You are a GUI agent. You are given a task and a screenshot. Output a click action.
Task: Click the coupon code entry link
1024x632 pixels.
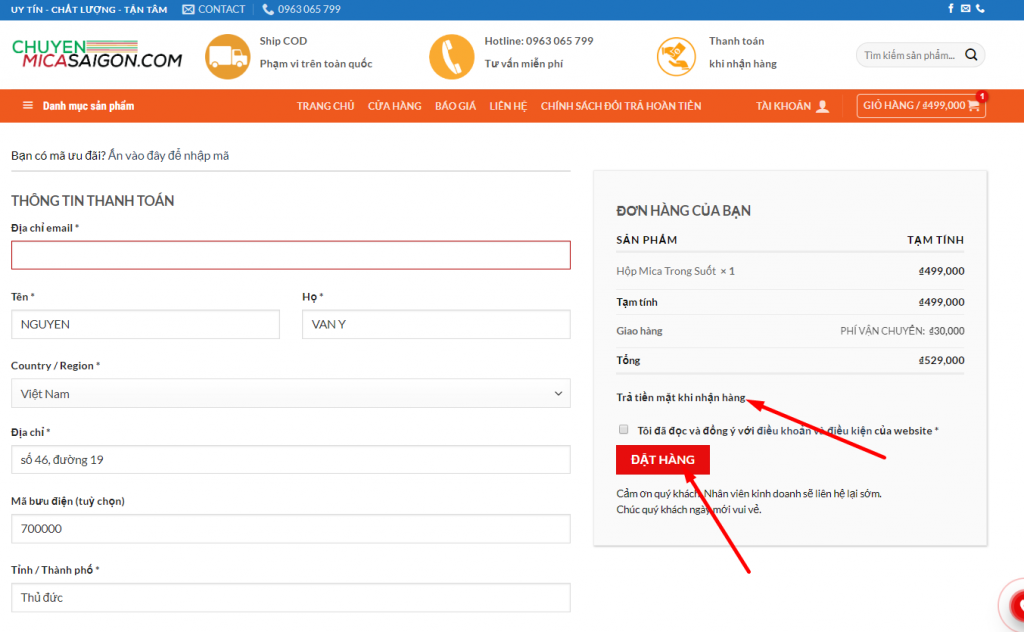coord(169,155)
